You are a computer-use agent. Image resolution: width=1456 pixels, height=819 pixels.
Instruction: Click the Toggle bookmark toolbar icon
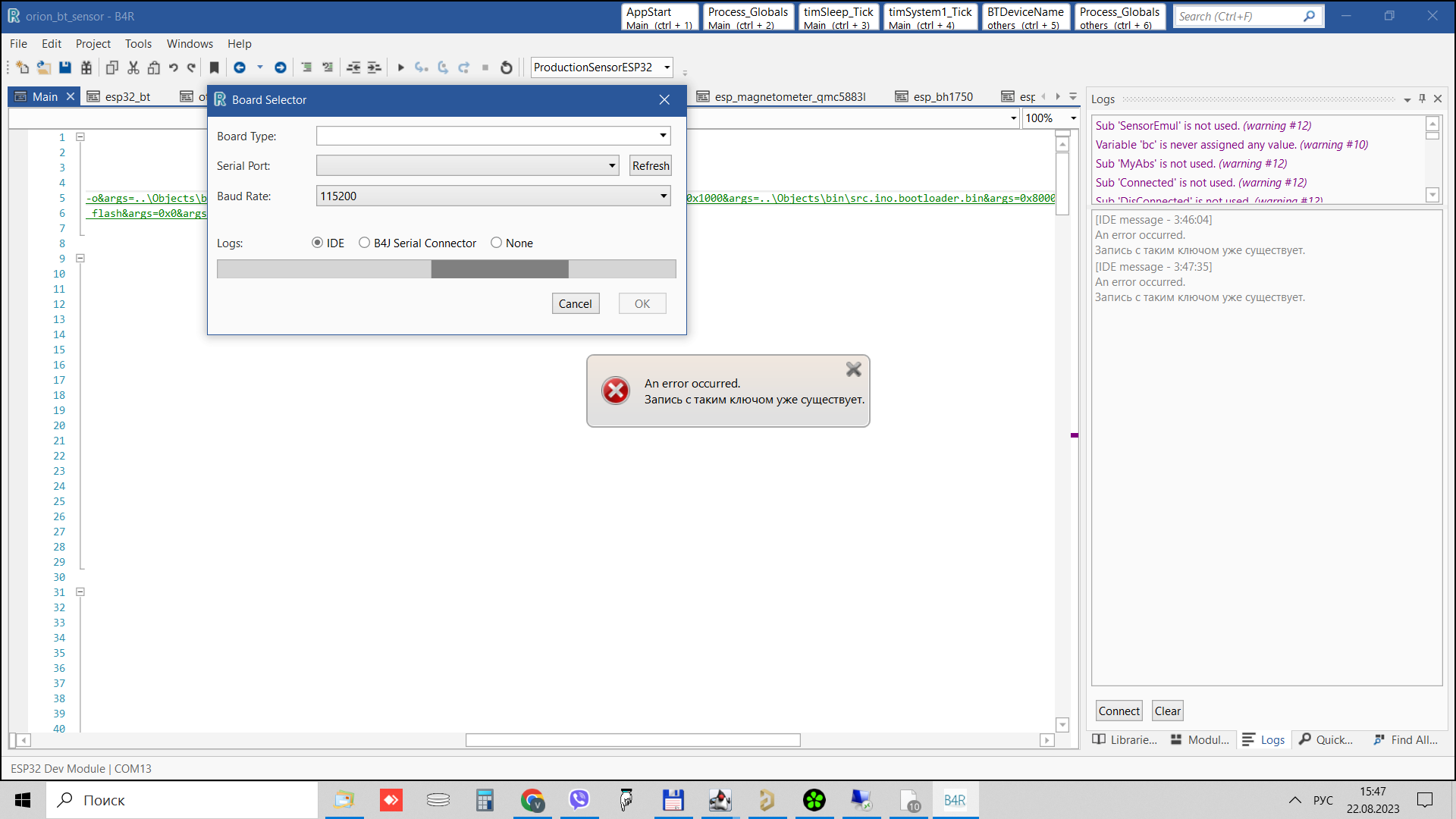tap(215, 67)
